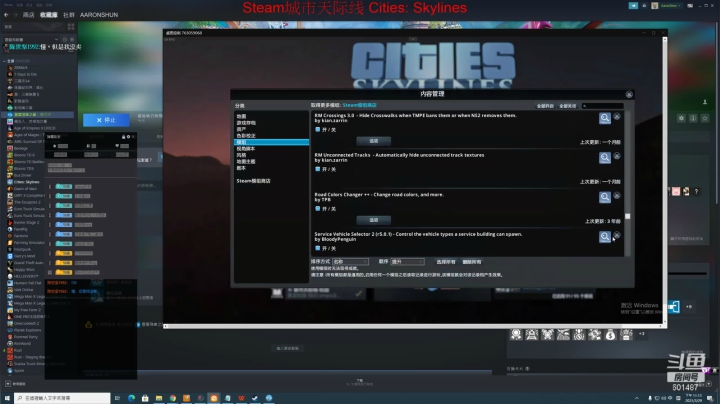Open the sort-by dropdown in content manager
This screenshot has width=720, height=404.
[x=350, y=262]
